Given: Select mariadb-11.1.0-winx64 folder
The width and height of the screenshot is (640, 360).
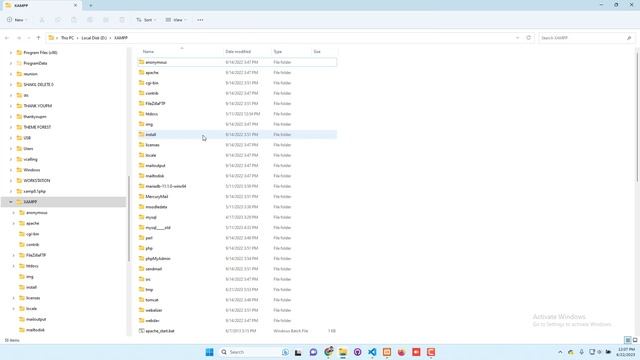Looking at the screenshot, I should [x=237, y=186].
